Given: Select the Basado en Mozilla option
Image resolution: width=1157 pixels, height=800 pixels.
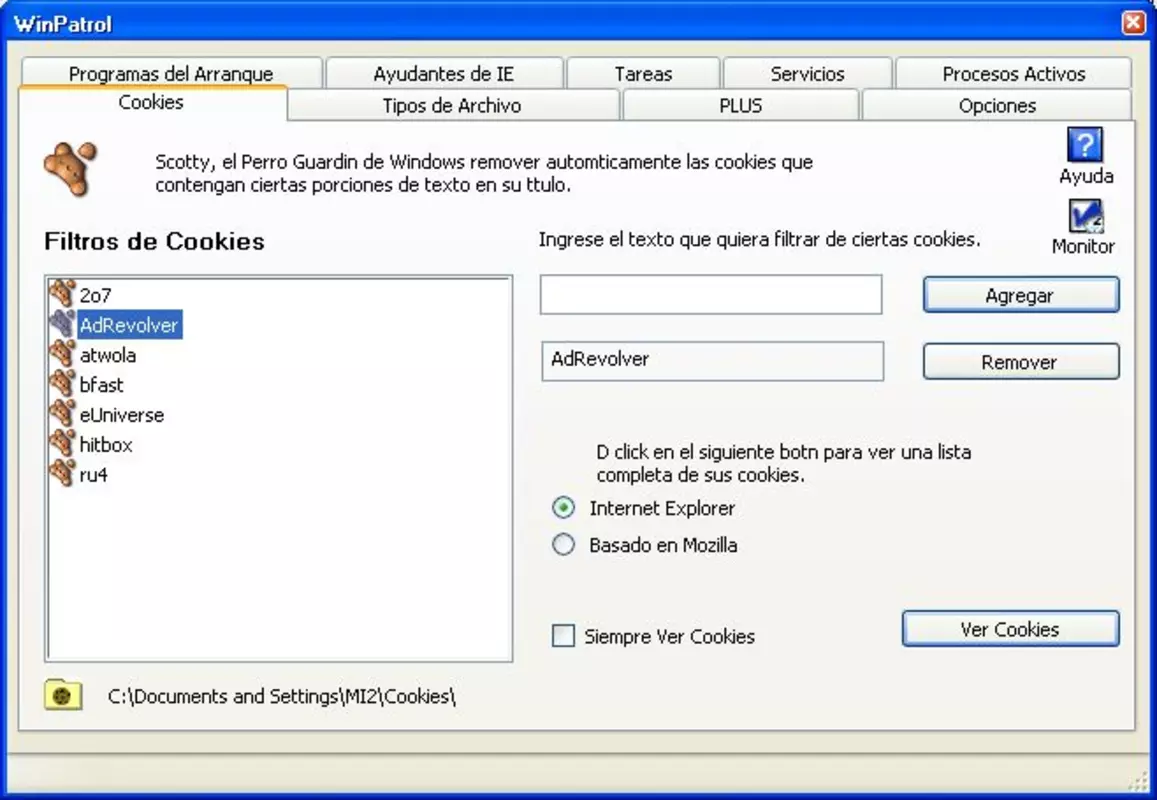Looking at the screenshot, I should click(x=563, y=545).
